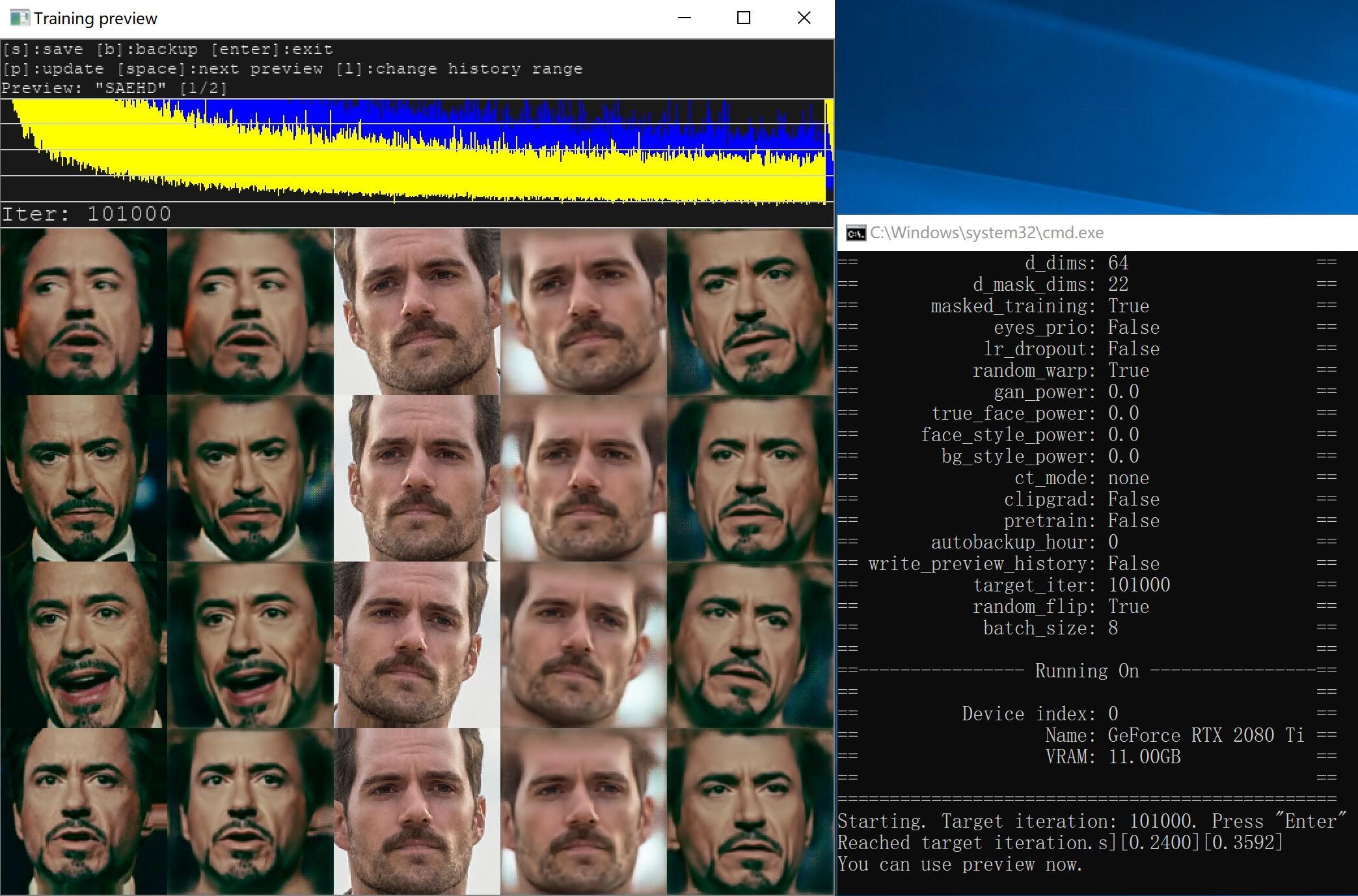Select top-right swapped face thumbnail

[750, 311]
